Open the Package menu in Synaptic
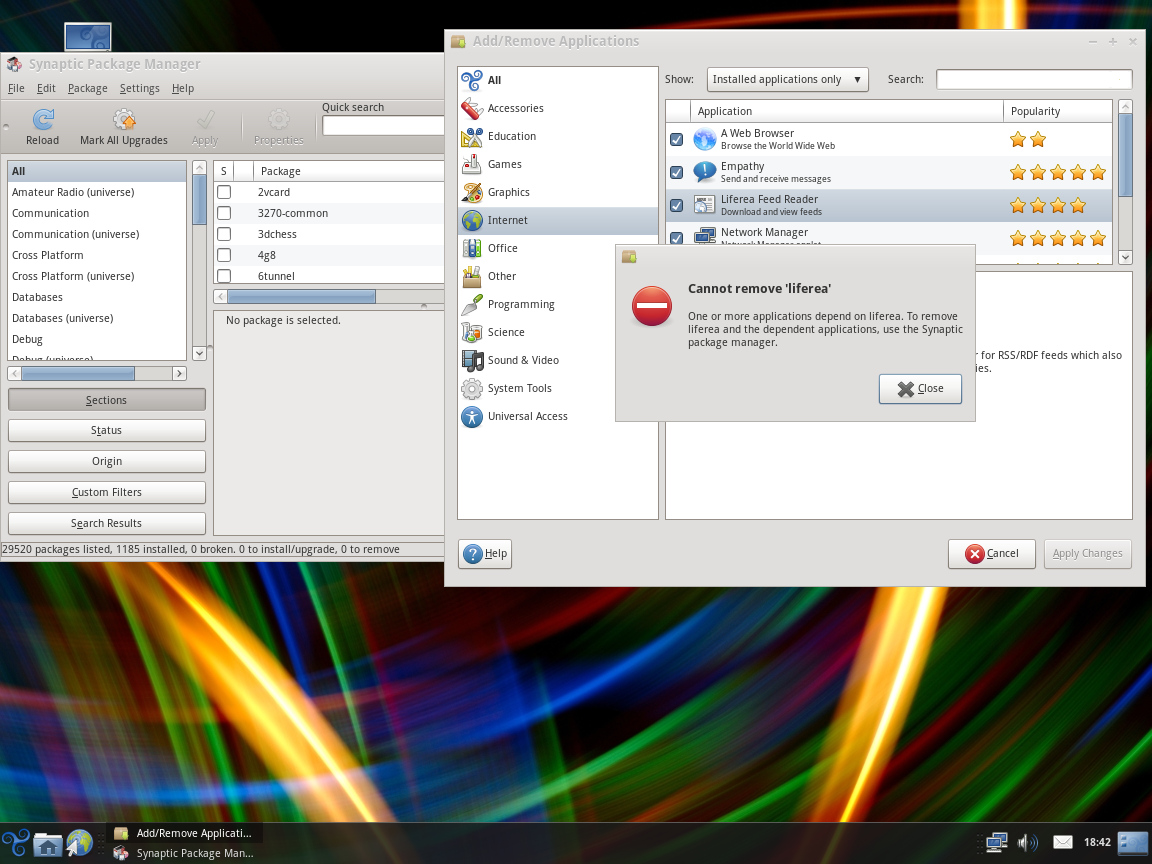1152x864 pixels. tap(87, 88)
